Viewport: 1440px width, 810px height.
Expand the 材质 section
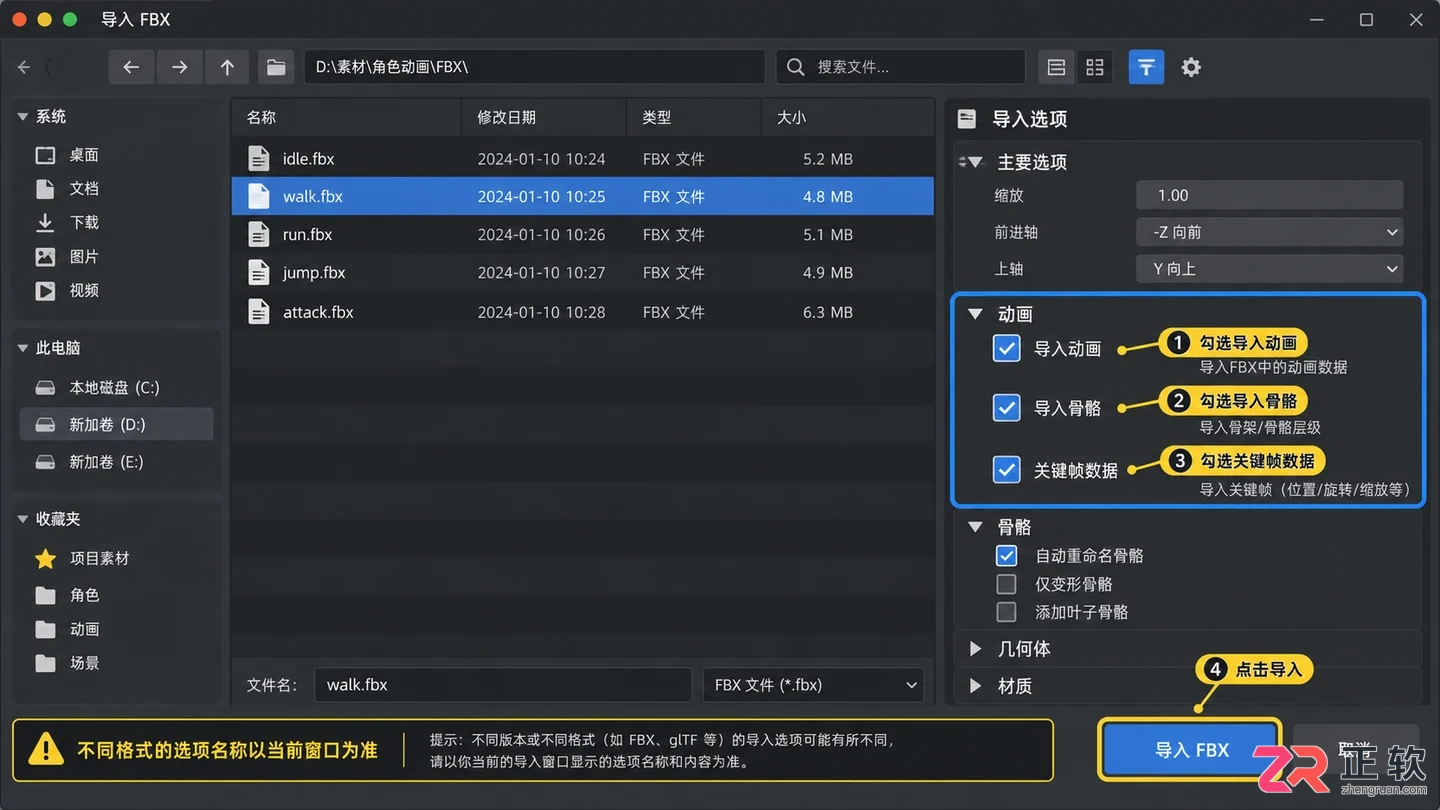point(976,686)
